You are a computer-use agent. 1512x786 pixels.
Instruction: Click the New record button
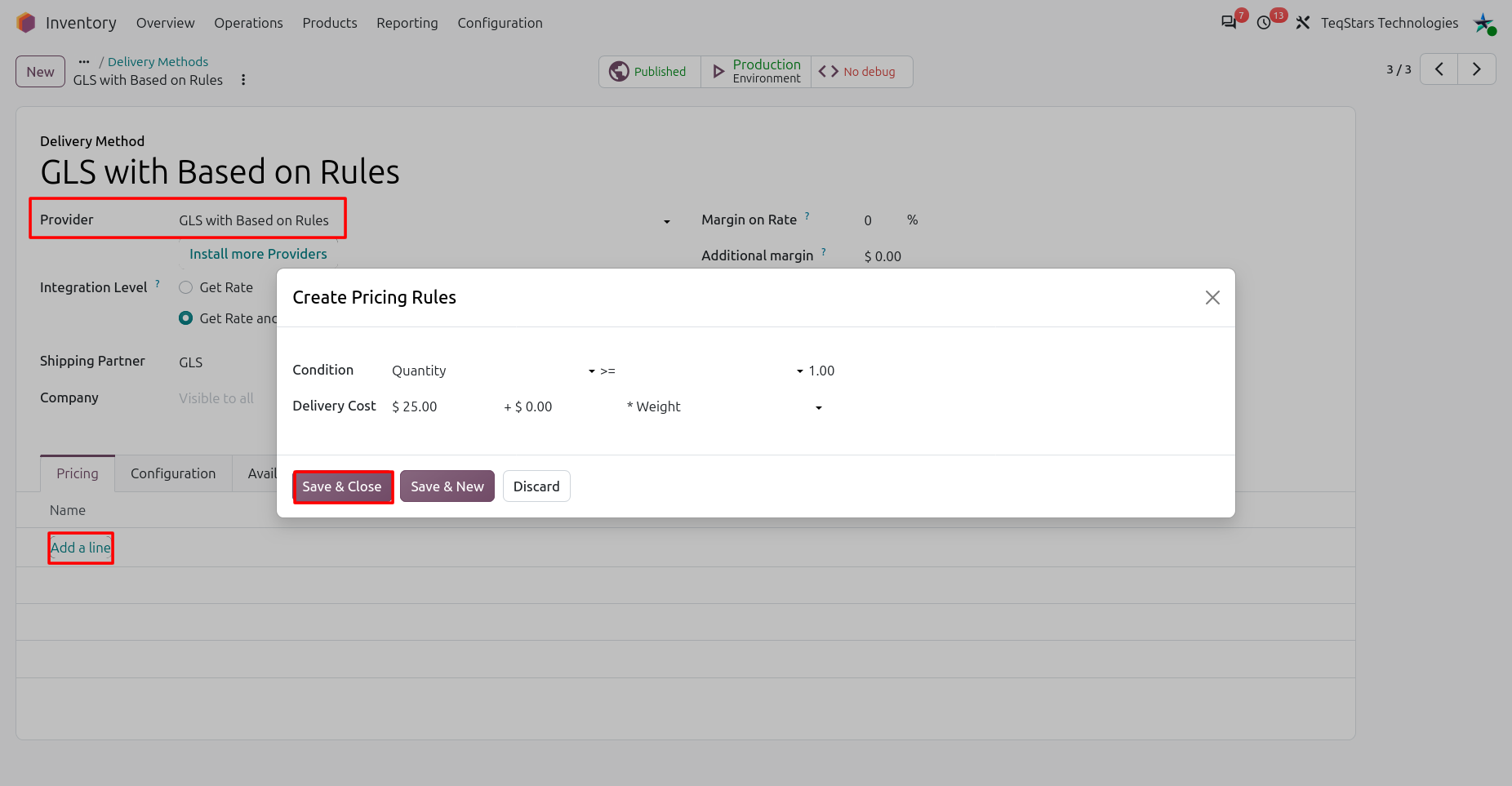click(40, 72)
